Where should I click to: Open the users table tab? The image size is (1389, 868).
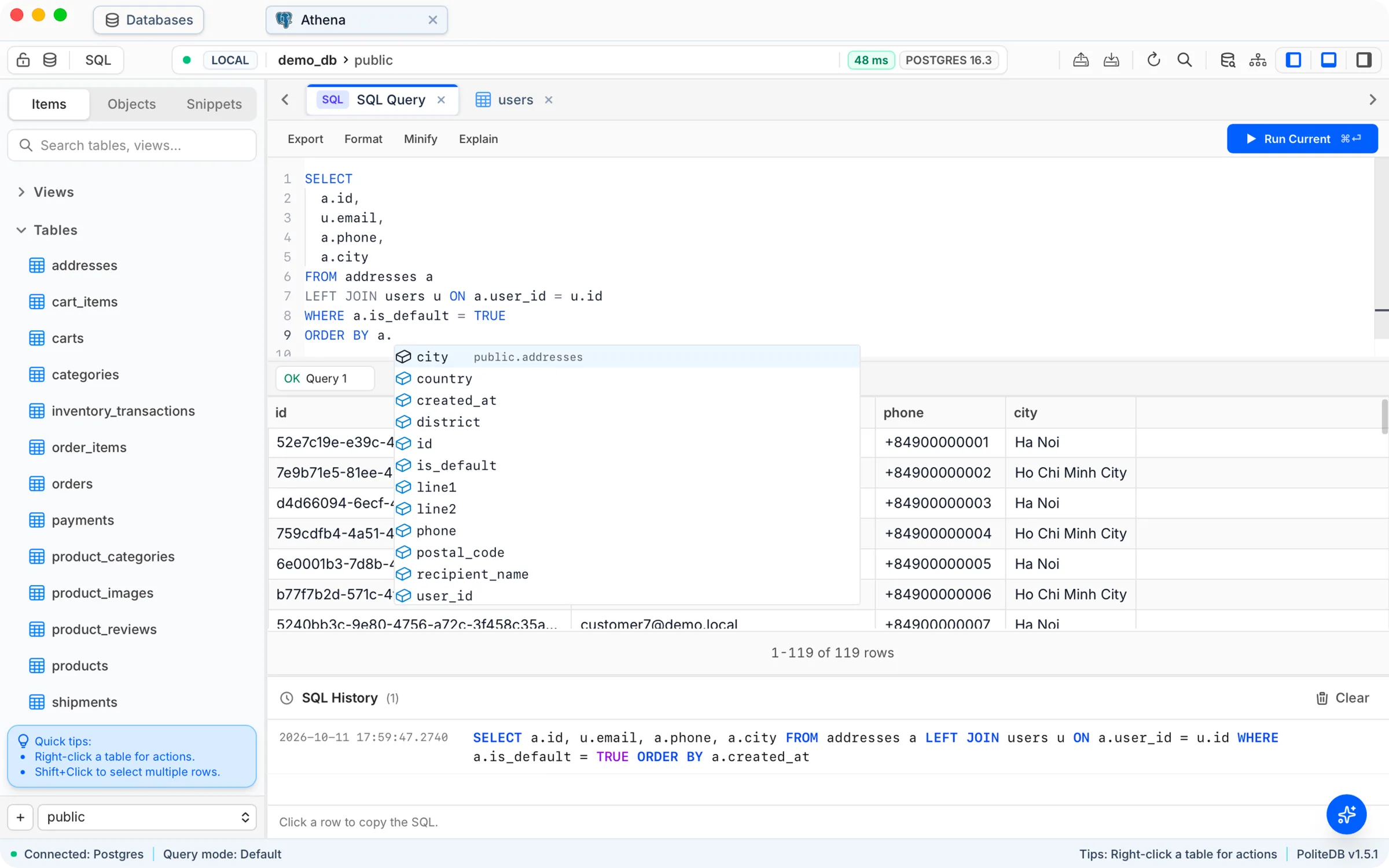[514, 100]
